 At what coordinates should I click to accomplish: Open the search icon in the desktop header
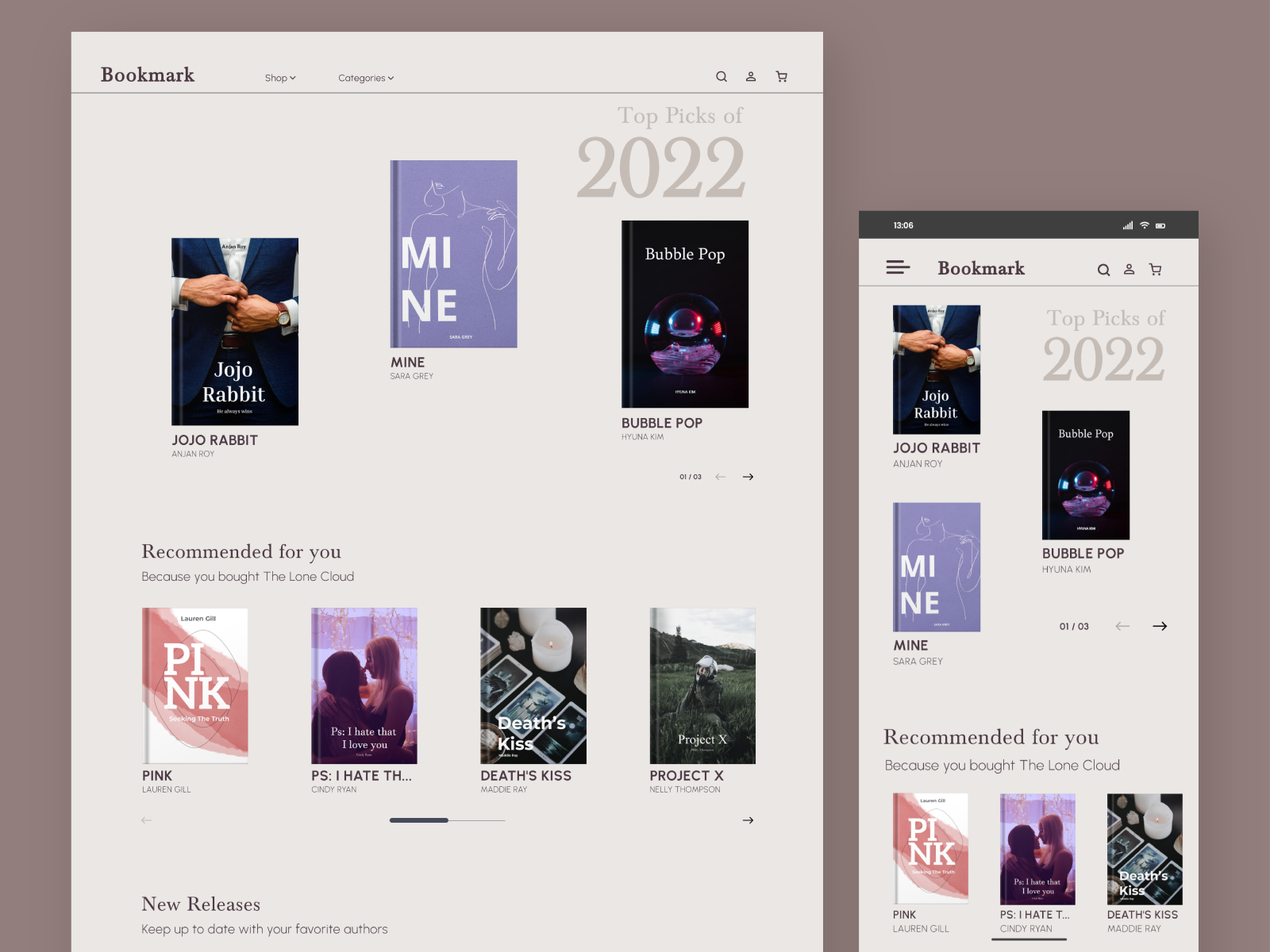[722, 76]
